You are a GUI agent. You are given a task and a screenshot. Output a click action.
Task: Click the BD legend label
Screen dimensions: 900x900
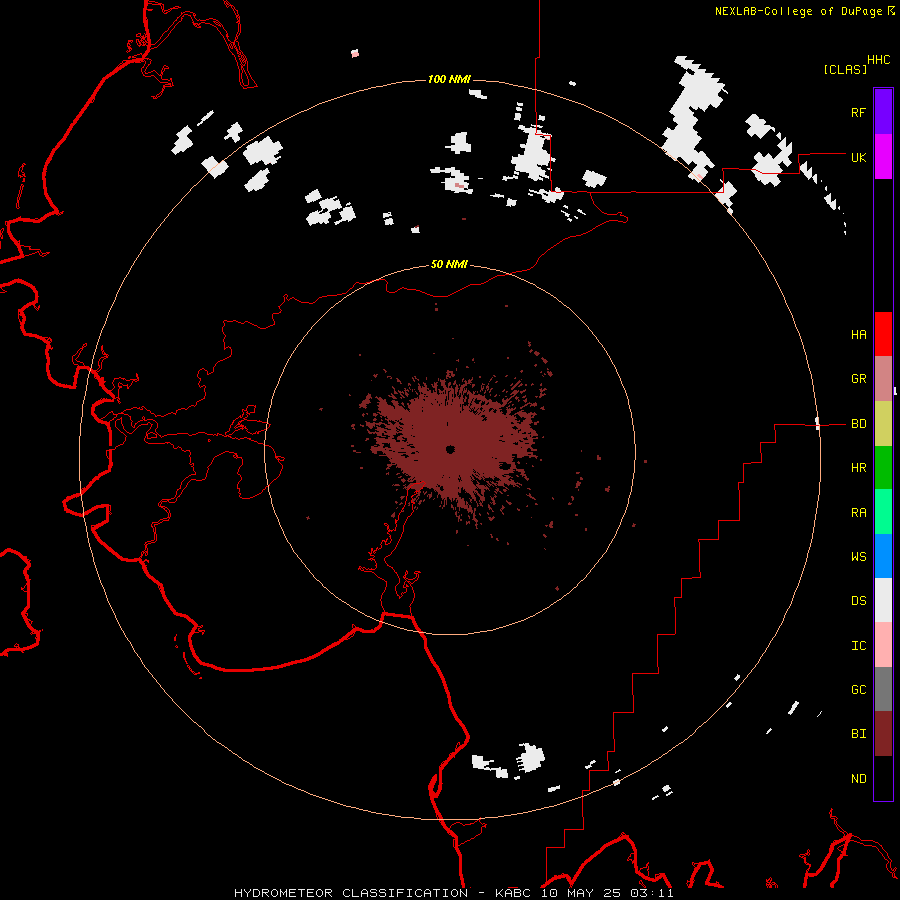coord(858,424)
